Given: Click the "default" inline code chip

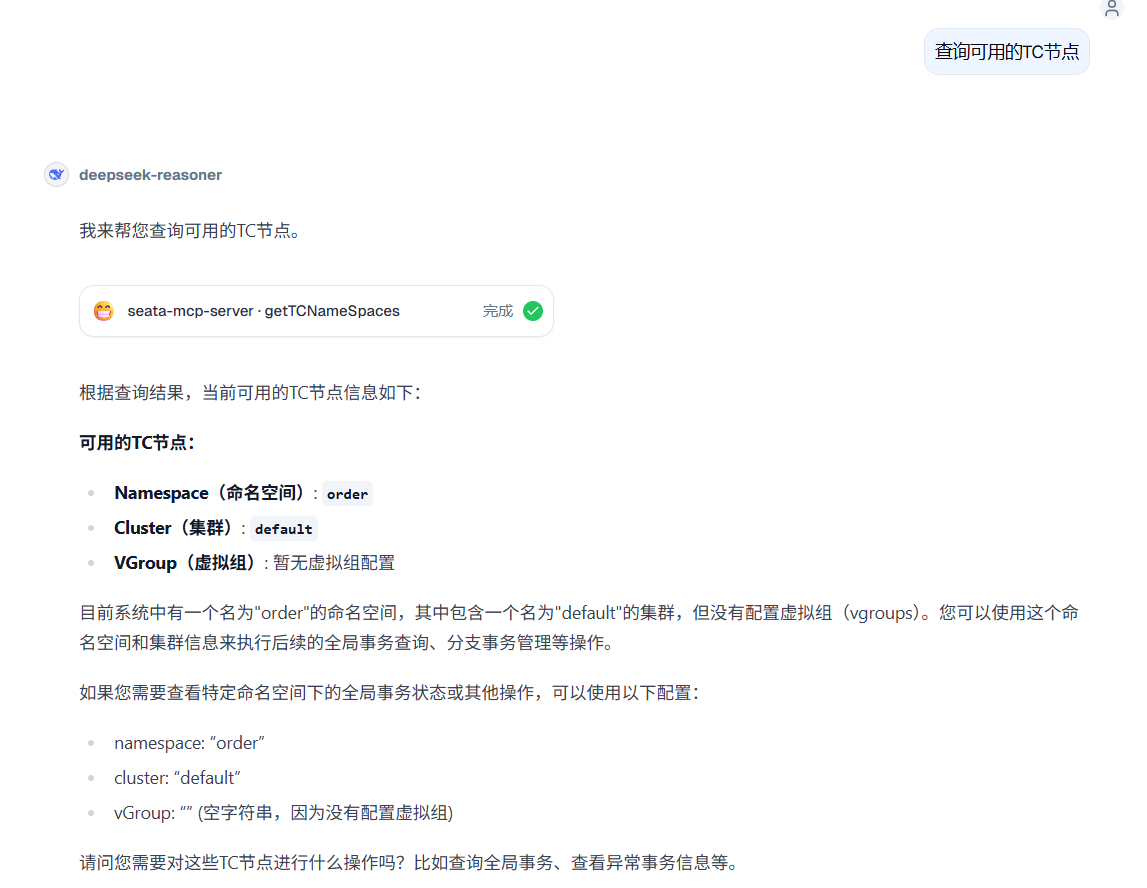Looking at the screenshot, I should tap(283, 529).
